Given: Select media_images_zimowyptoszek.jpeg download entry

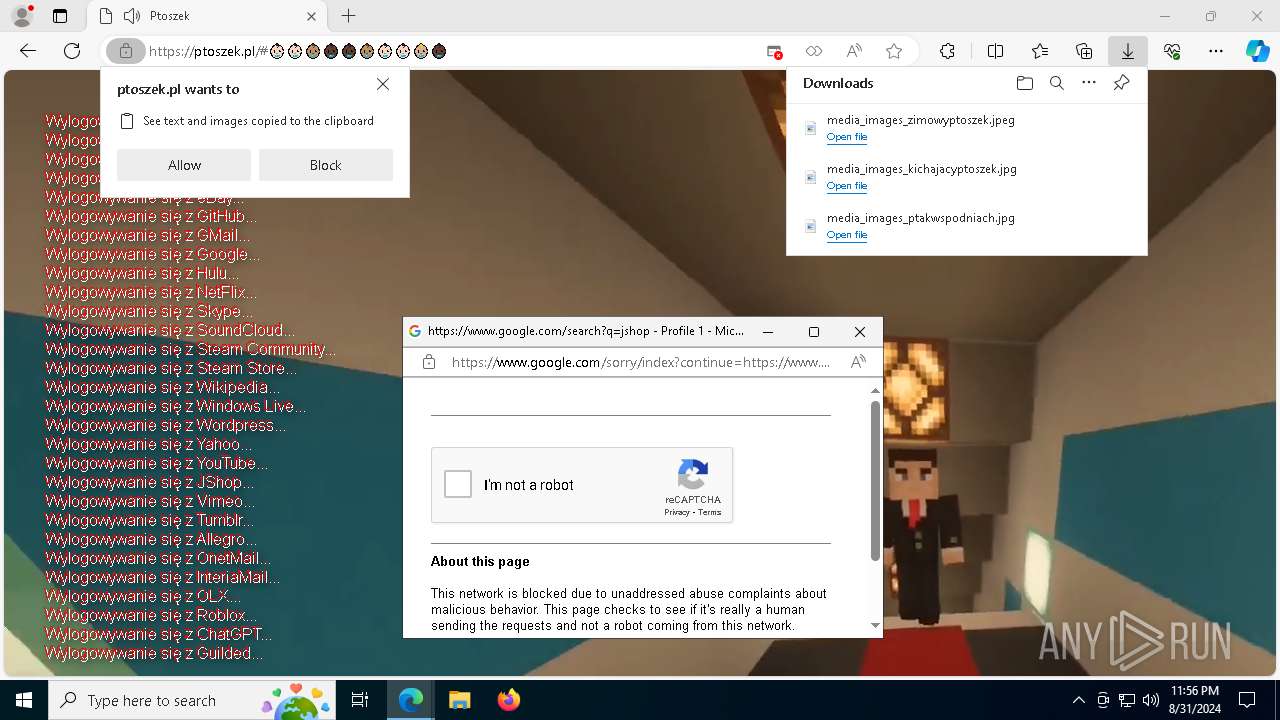Looking at the screenshot, I should tap(967, 128).
